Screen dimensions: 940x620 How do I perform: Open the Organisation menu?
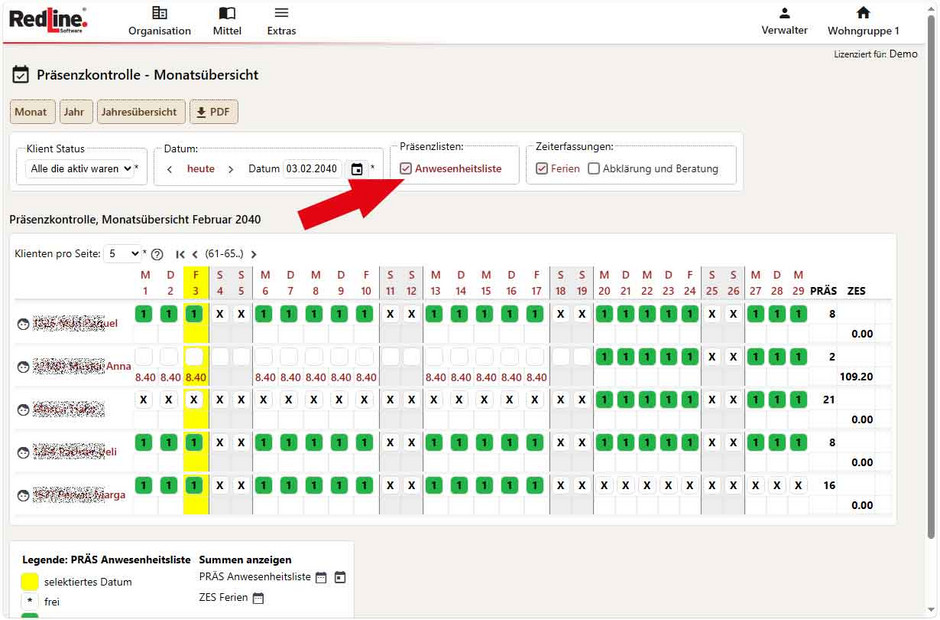point(159,21)
